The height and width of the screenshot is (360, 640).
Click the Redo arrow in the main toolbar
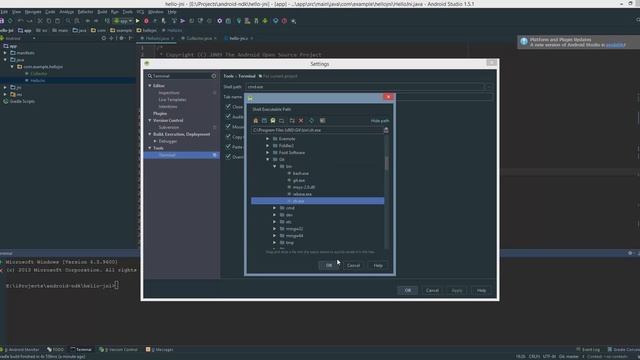pyautogui.click(x=29, y=21)
